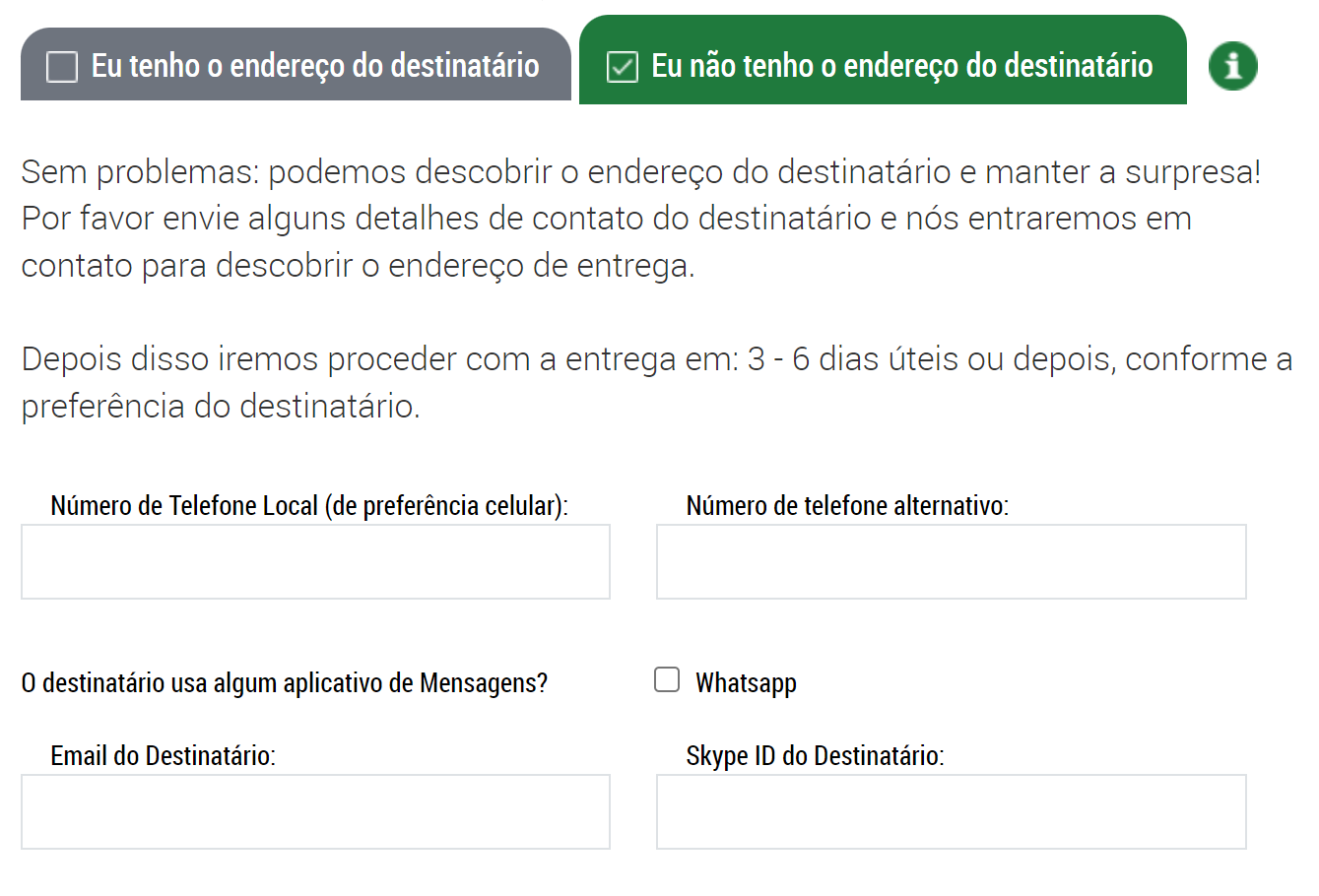Toggle Whatsapp as the recipient's messaging app
Image resolution: width=1319 pixels, height=896 pixels.
coord(667,678)
